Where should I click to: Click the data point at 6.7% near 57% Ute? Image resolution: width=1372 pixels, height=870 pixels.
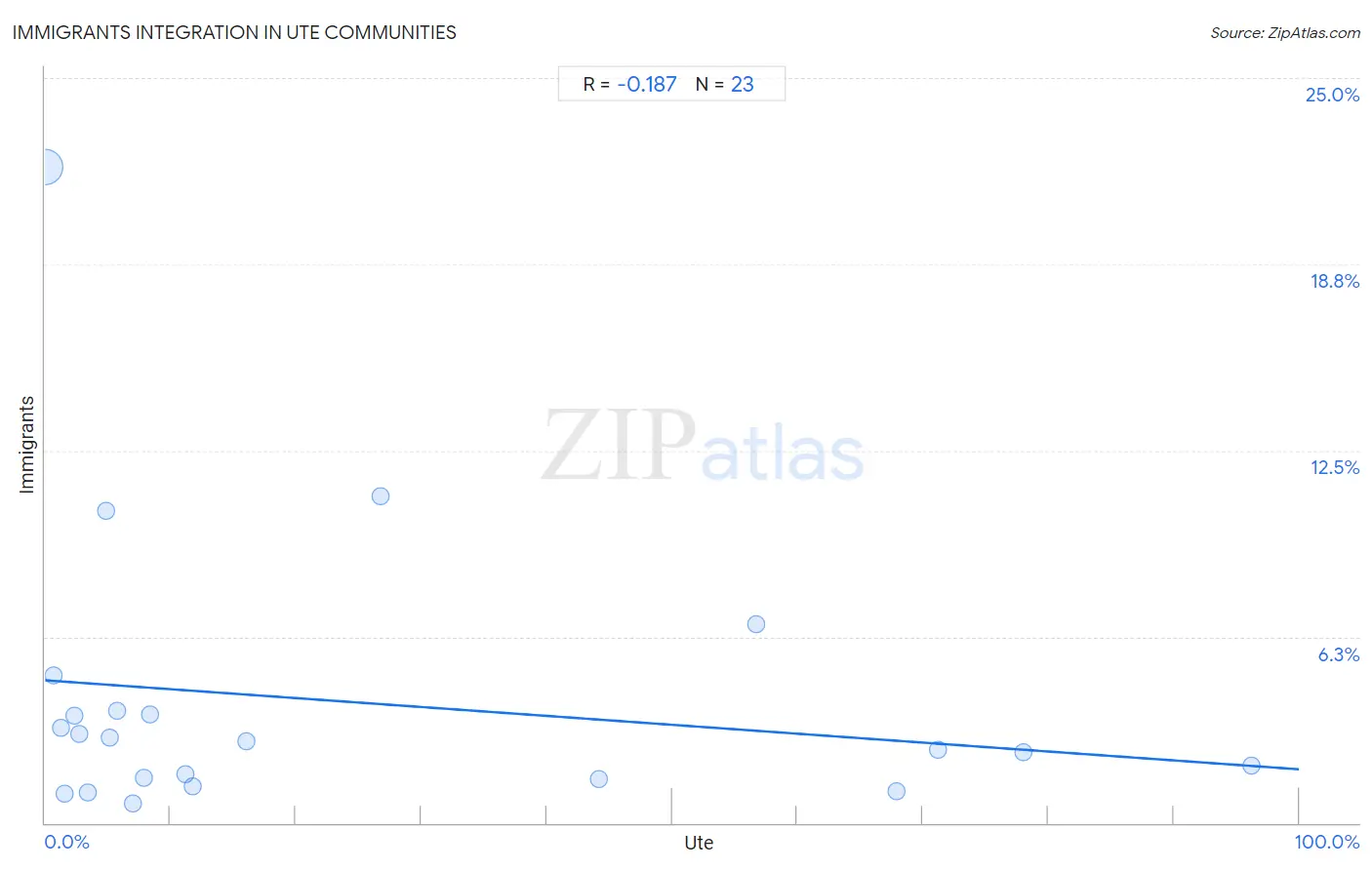pos(756,624)
